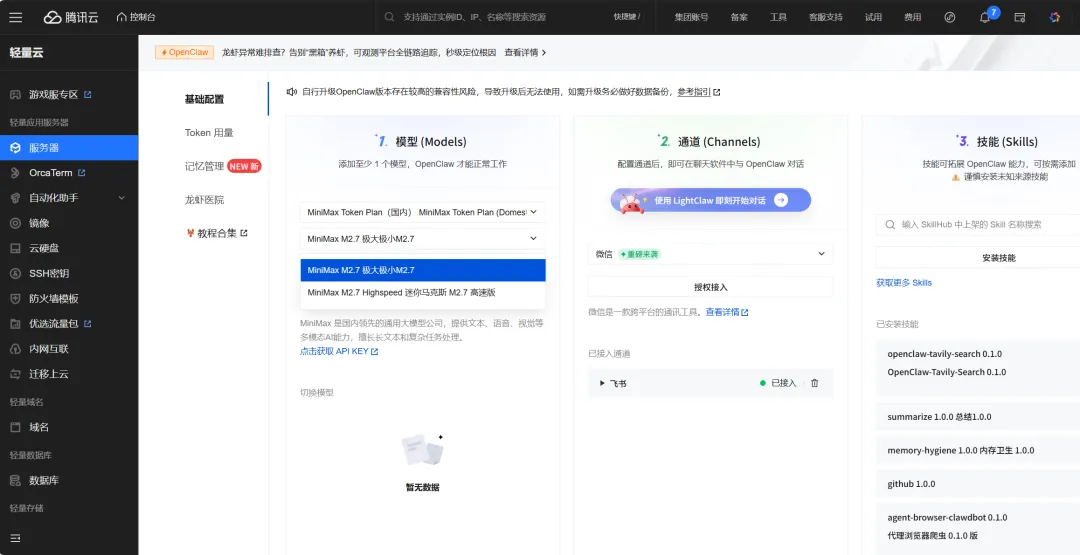The image size is (1080, 555).
Task: Click the 授权接入 button
Action: tap(710, 287)
